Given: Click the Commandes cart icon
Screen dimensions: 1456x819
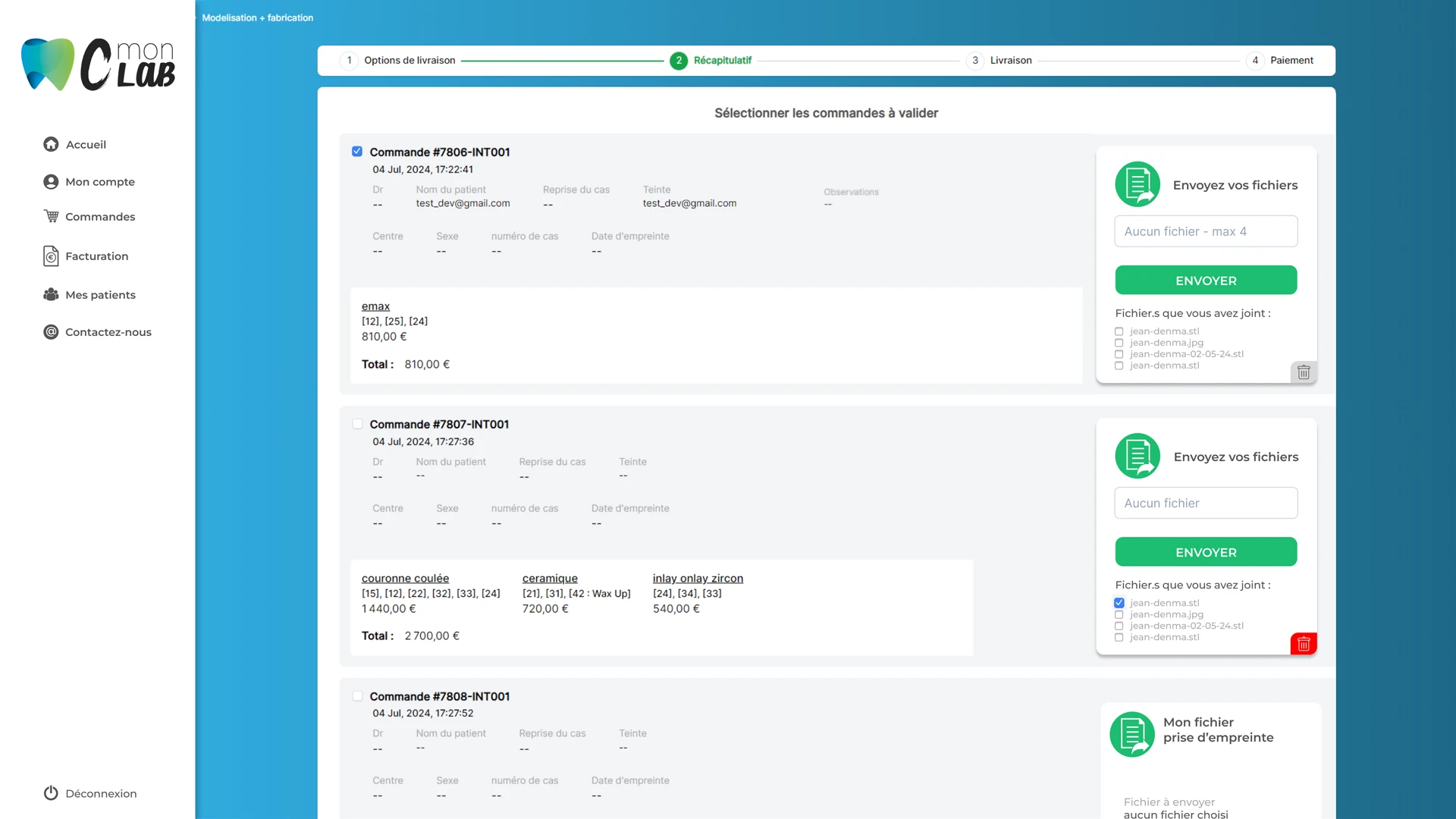Looking at the screenshot, I should click(x=51, y=216).
